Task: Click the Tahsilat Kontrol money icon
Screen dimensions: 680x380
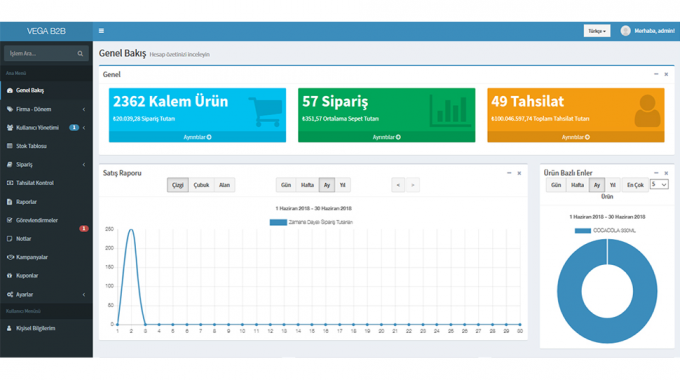Action: point(10,183)
